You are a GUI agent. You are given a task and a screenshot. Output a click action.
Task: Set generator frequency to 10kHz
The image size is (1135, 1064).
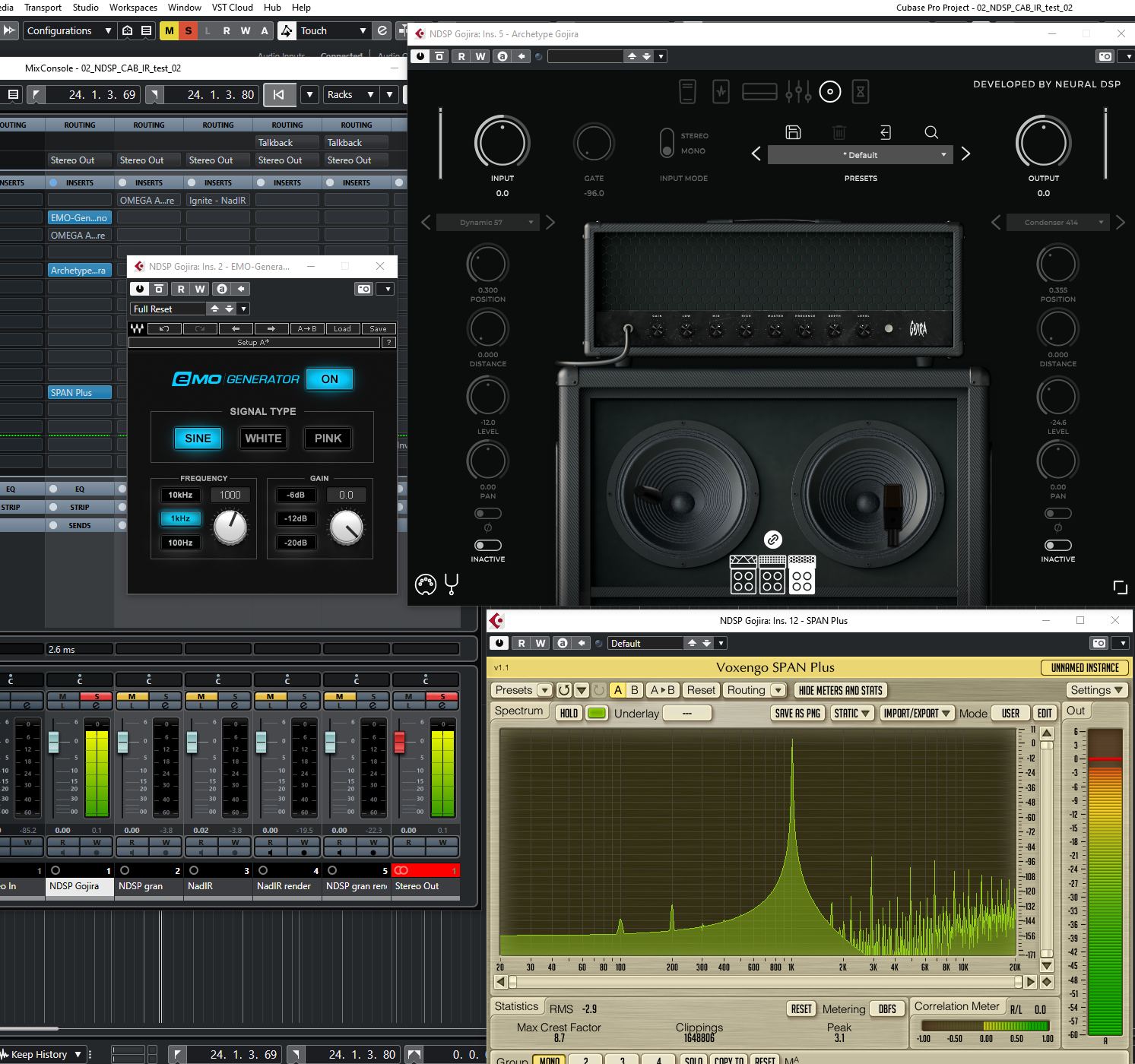(180, 495)
